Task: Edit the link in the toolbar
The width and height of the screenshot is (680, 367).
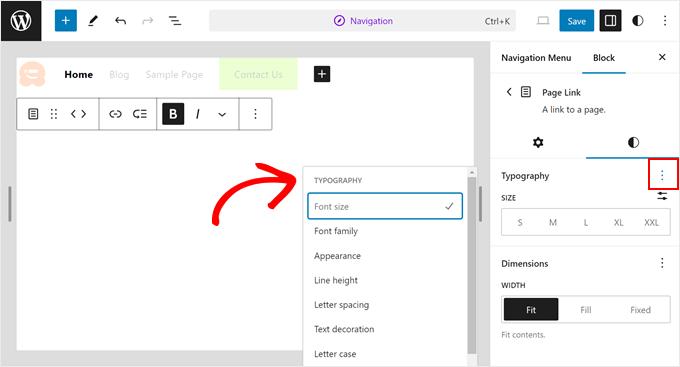Action: tap(115, 114)
